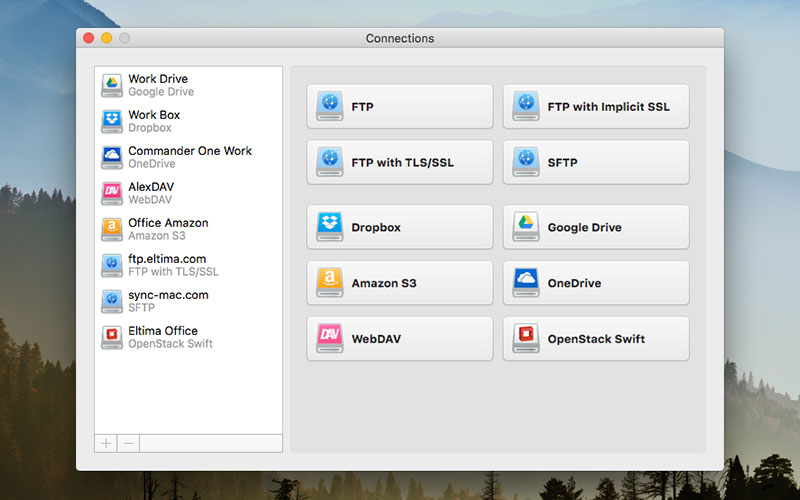Viewport: 800px width, 500px height.
Task: Click the red square icon on OpenStack Swift button
Action: [526, 338]
